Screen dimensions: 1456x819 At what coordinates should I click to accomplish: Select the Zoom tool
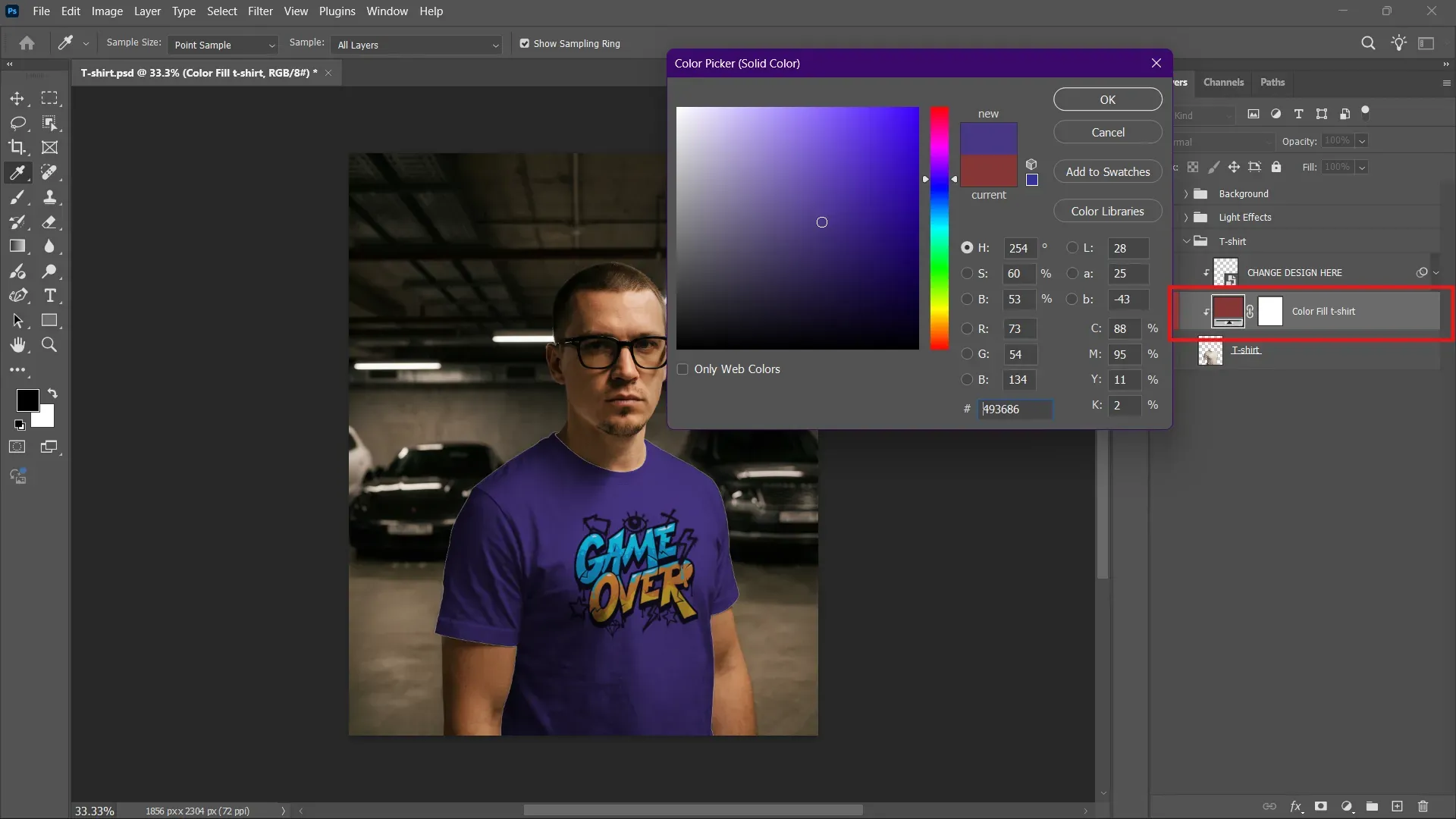coord(50,345)
